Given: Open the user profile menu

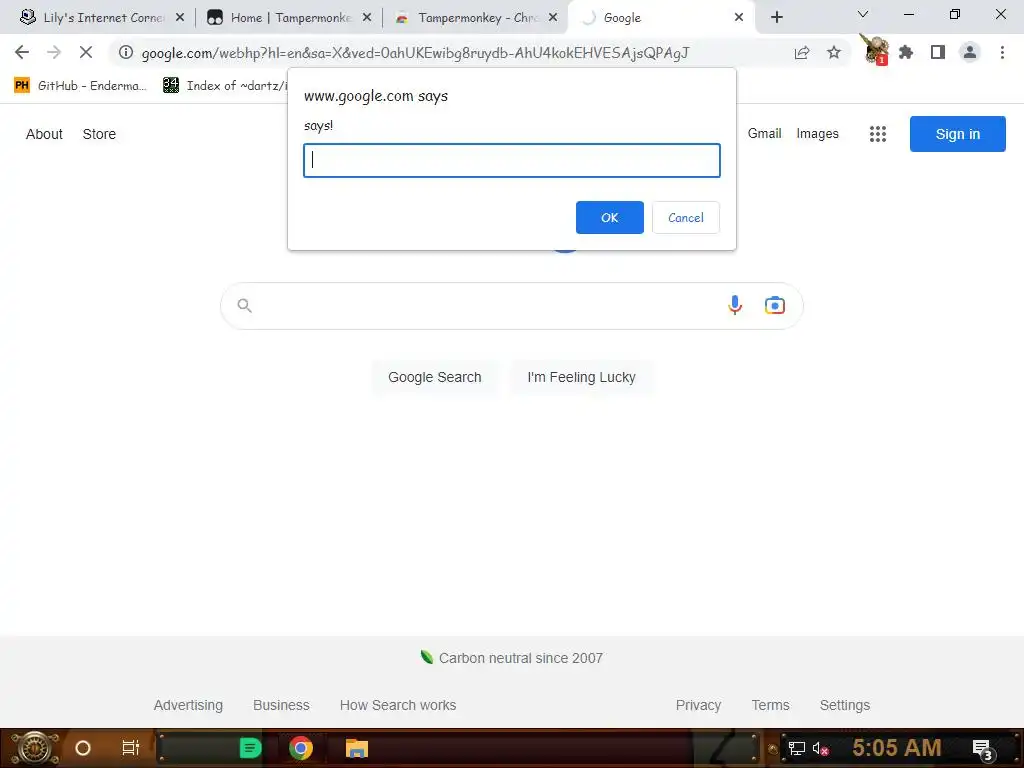Looking at the screenshot, I should (x=970, y=52).
